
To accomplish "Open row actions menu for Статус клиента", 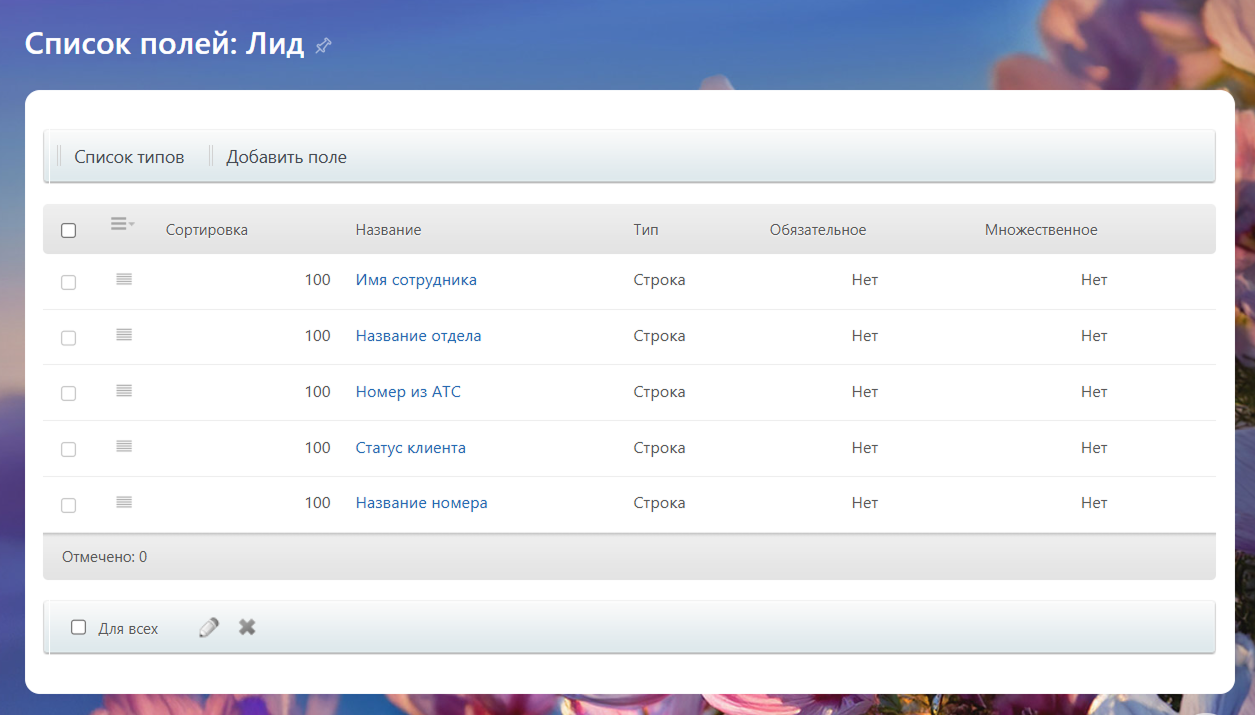I will [x=124, y=447].
